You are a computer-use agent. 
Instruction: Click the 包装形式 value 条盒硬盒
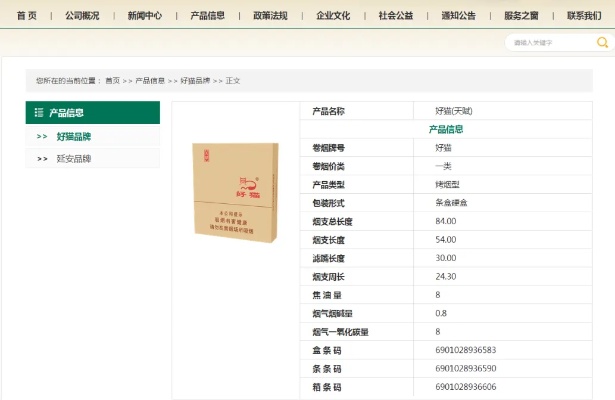(x=451, y=203)
